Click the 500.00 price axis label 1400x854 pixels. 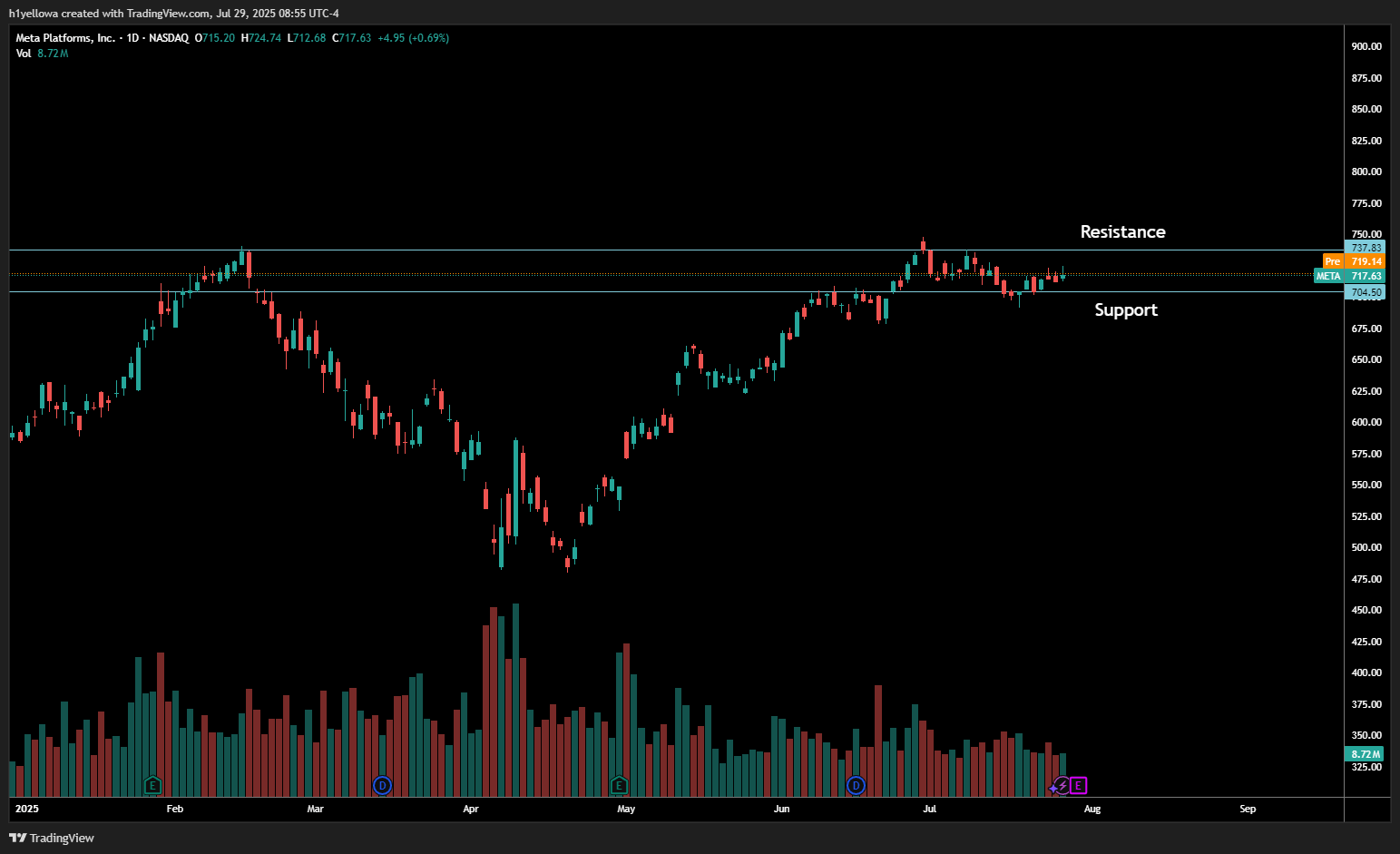coord(1366,547)
